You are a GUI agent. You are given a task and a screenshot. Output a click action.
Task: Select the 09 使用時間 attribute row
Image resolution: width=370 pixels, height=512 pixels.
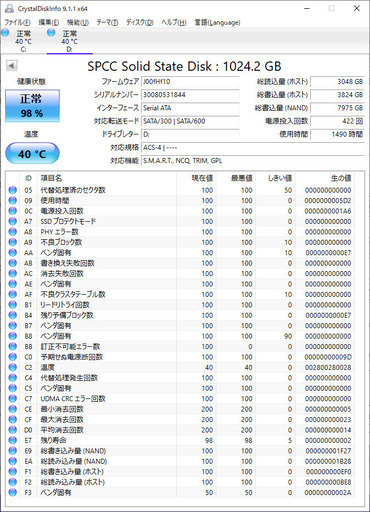click(x=180, y=201)
